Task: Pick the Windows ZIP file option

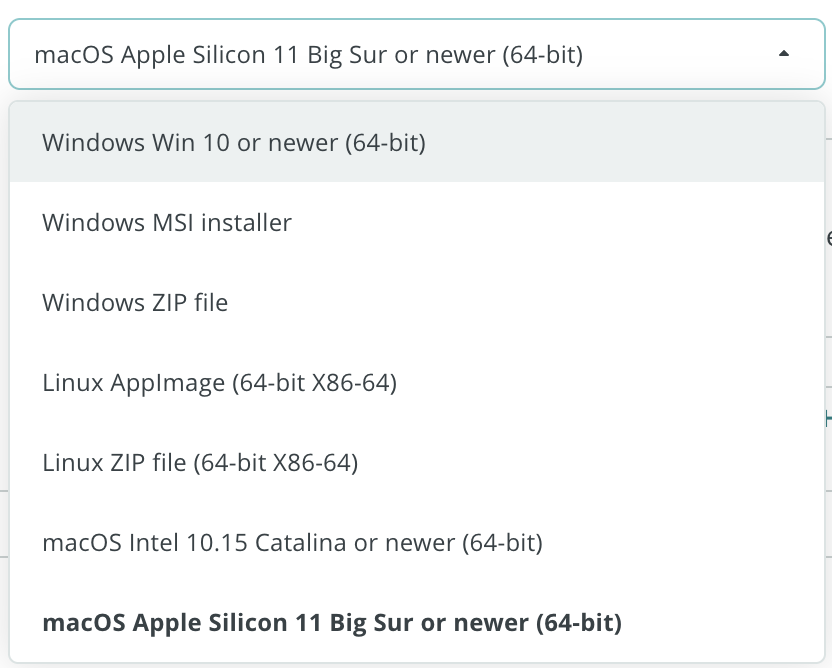Action: pos(135,302)
